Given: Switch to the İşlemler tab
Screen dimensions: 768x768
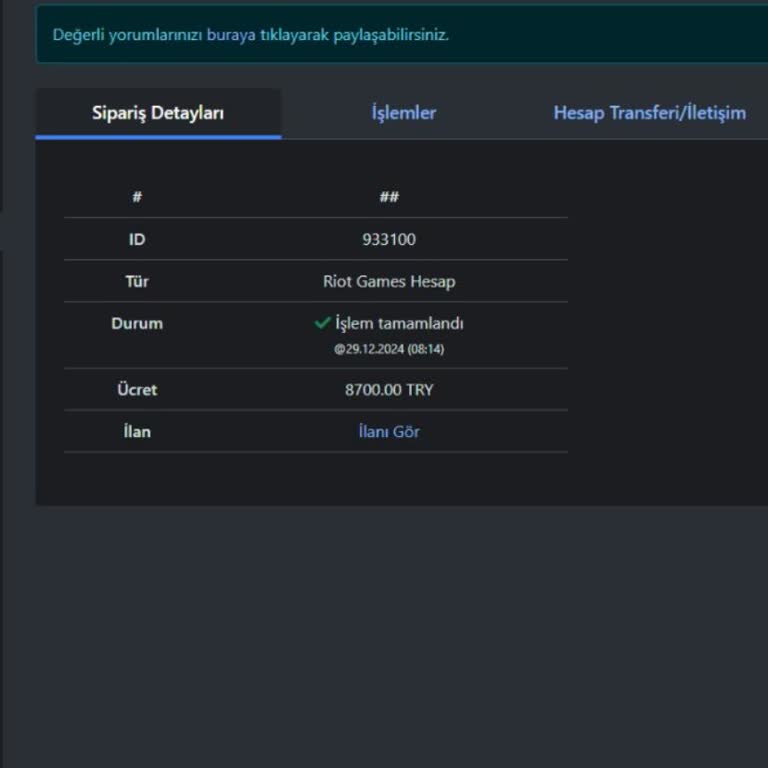Looking at the screenshot, I should [404, 113].
